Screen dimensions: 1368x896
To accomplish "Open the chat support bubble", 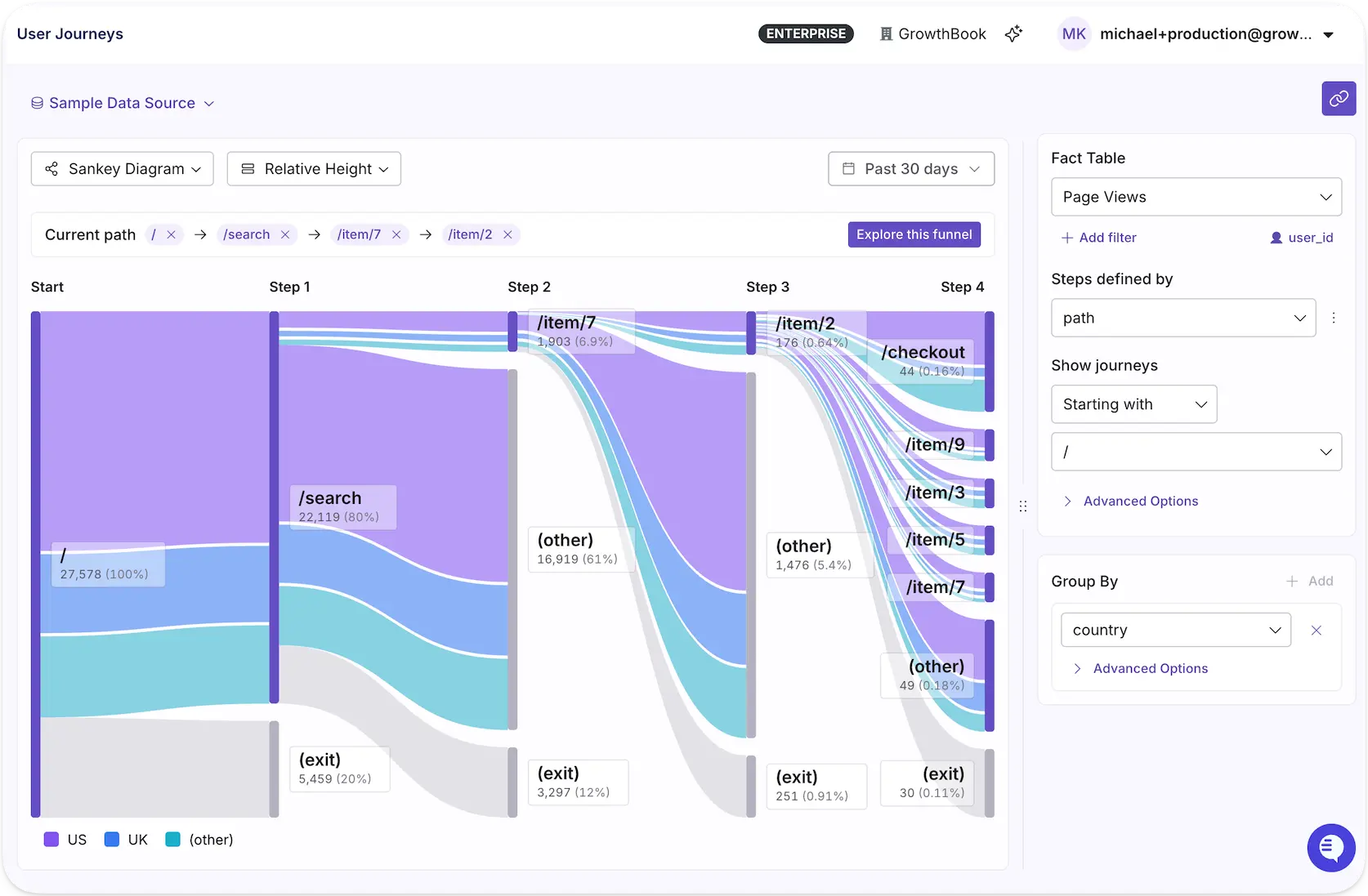I will coord(1330,848).
